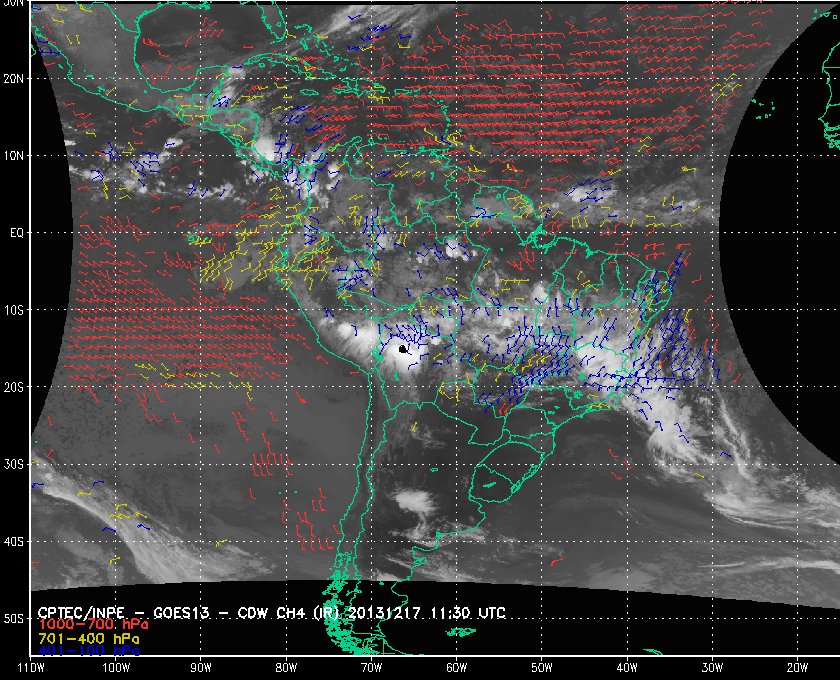840x680 pixels.
Task: Click the EQ equator label
Action: tap(17, 233)
